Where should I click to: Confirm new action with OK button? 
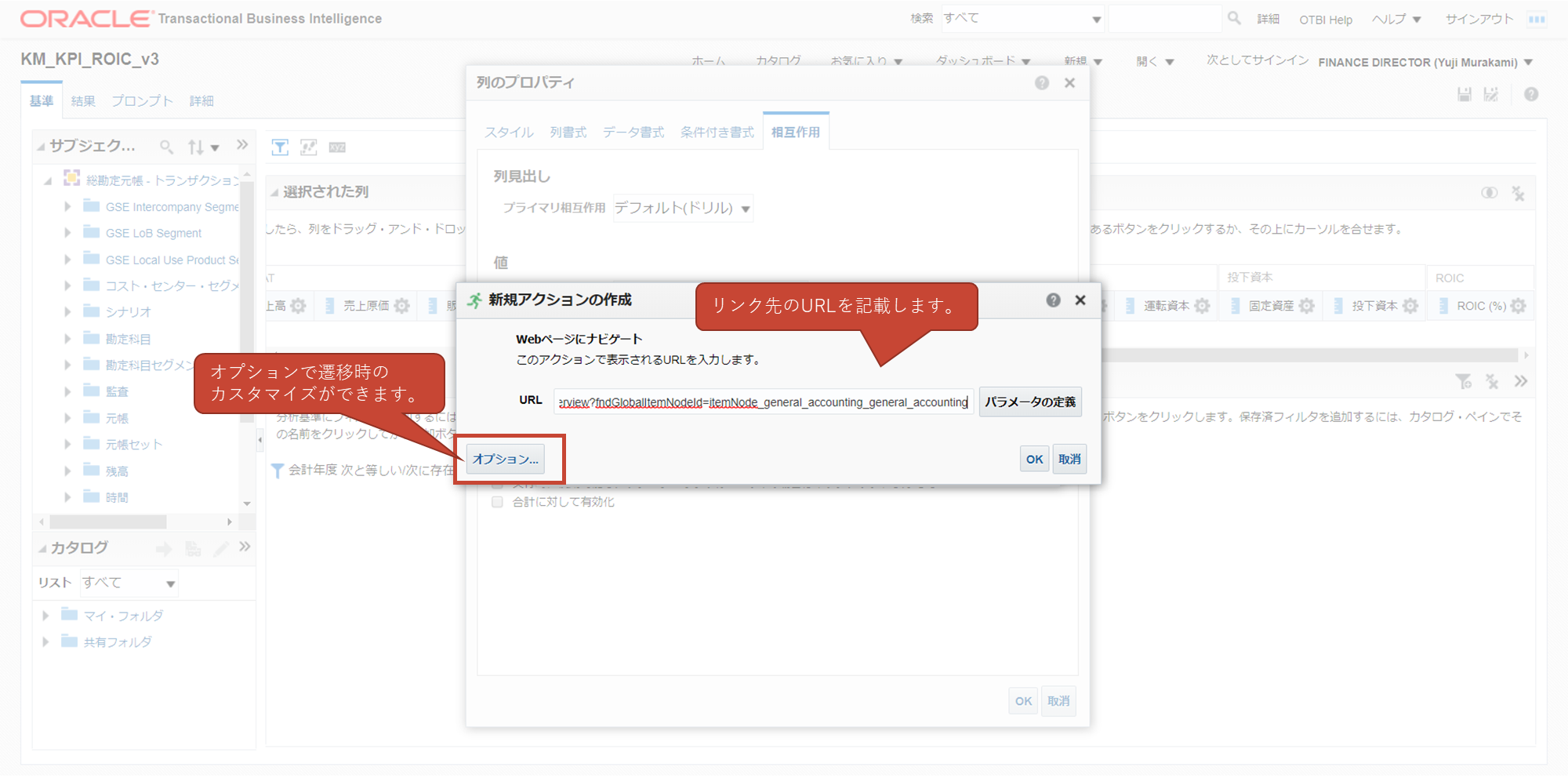[x=1034, y=459]
